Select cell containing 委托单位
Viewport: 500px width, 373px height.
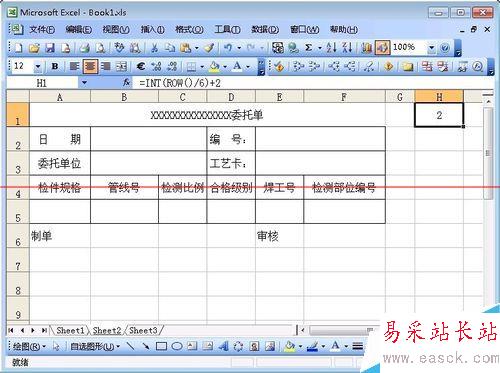click(x=60, y=163)
